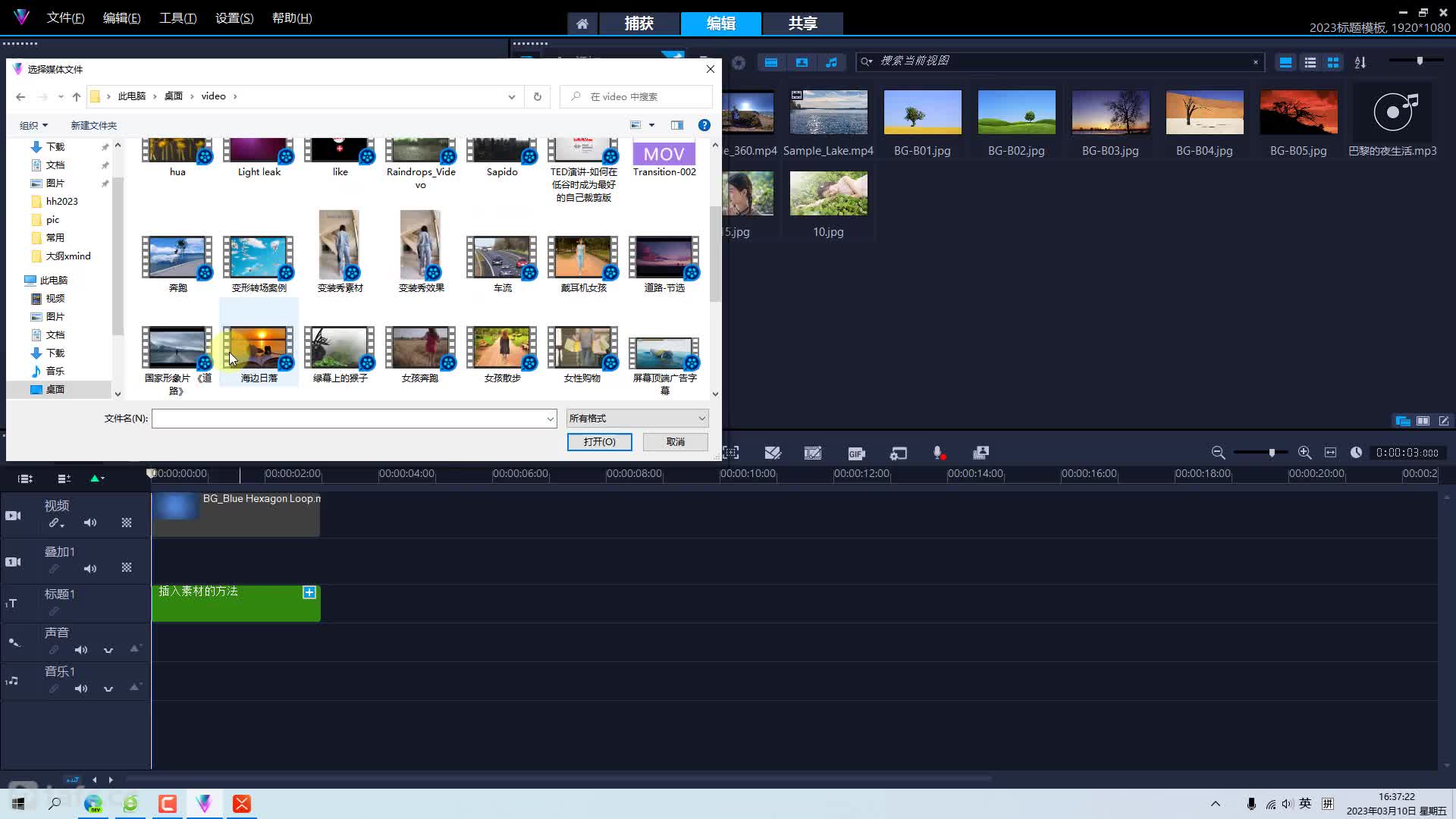Mute the 声音 track

click(81, 650)
